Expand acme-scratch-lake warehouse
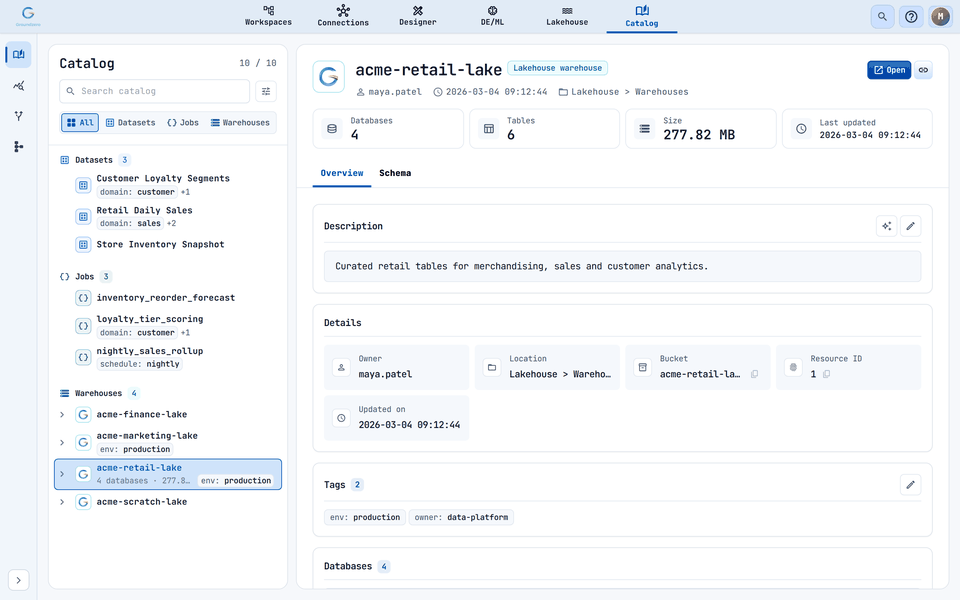This screenshot has height=600, width=960. click(x=62, y=502)
